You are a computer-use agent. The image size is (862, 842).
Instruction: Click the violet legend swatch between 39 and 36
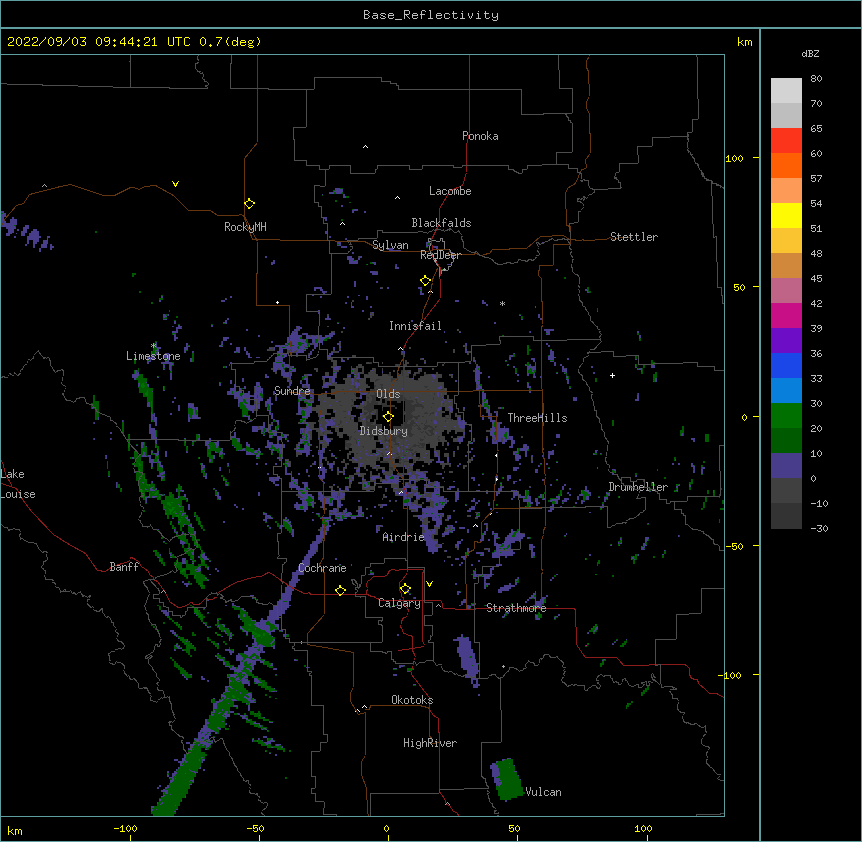coord(786,341)
